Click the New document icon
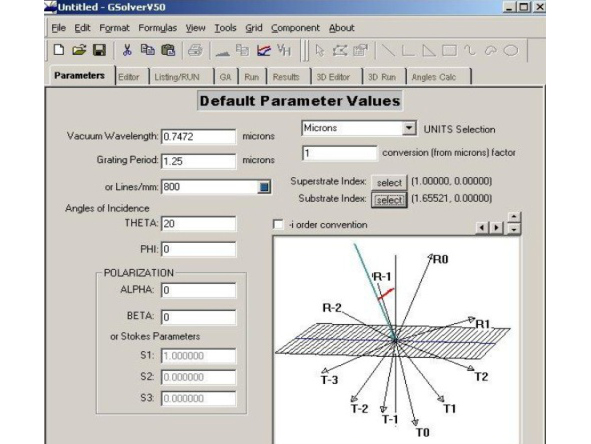Screen dimensions: 591x444 click(x=59, y=50)
